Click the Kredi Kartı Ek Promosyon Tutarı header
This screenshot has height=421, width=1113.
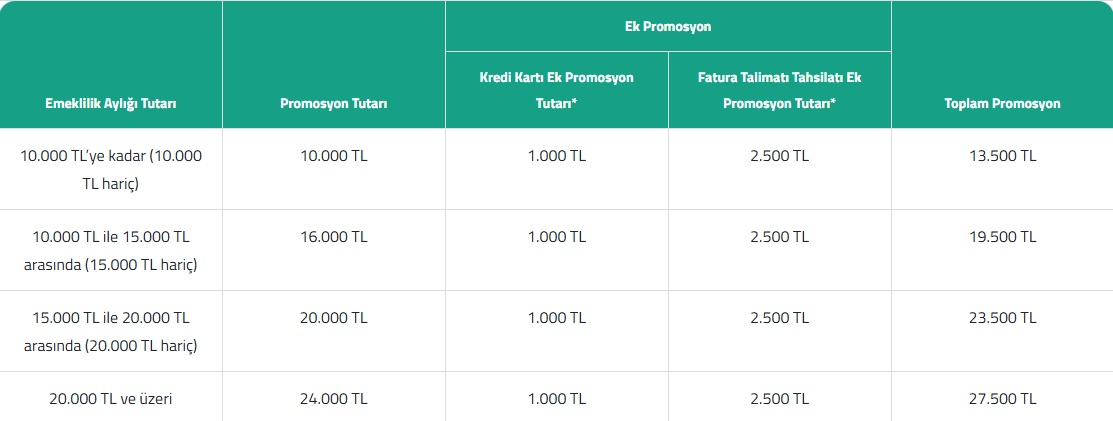click(557, 90)
